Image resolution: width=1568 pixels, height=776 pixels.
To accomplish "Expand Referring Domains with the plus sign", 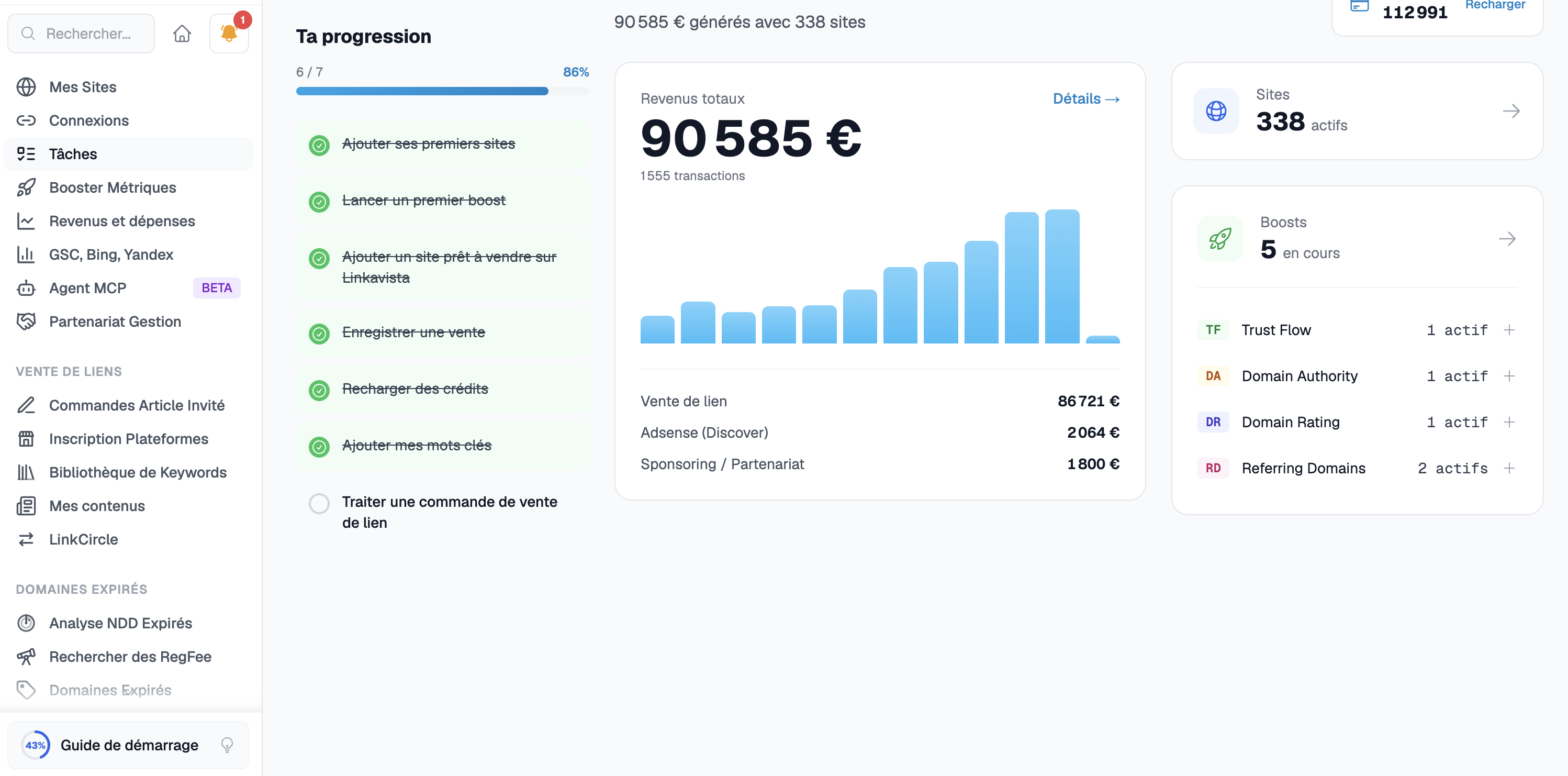I will click(x=1509, y=469).
